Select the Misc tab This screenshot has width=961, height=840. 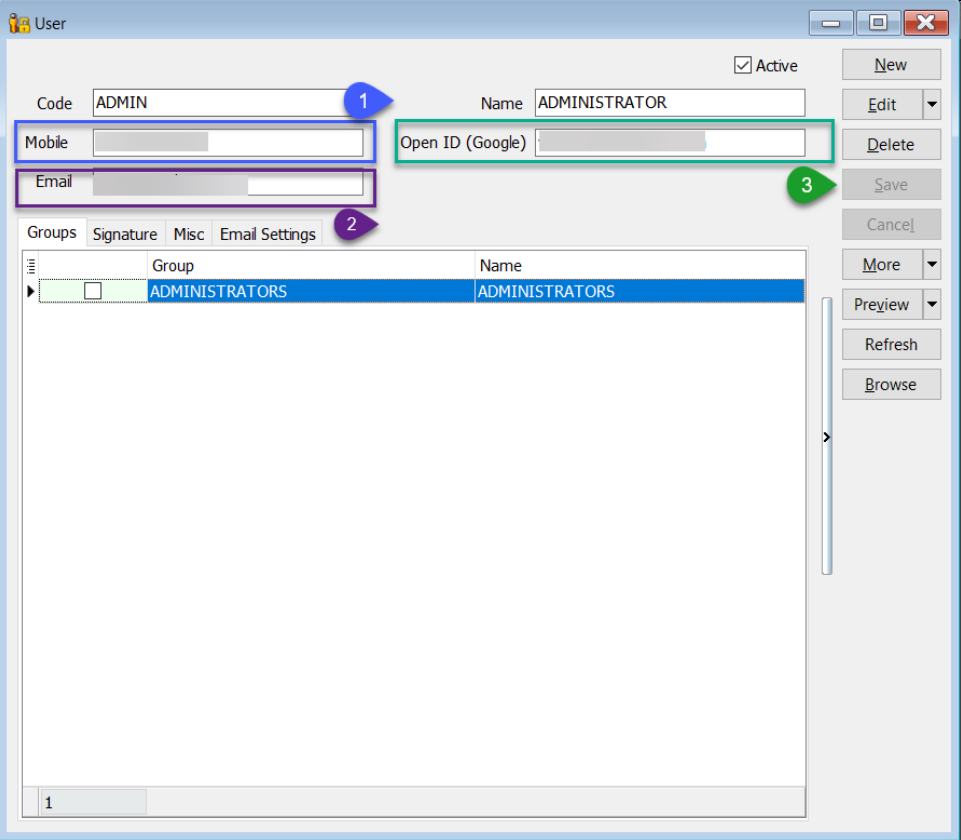[x=188, y=233]
